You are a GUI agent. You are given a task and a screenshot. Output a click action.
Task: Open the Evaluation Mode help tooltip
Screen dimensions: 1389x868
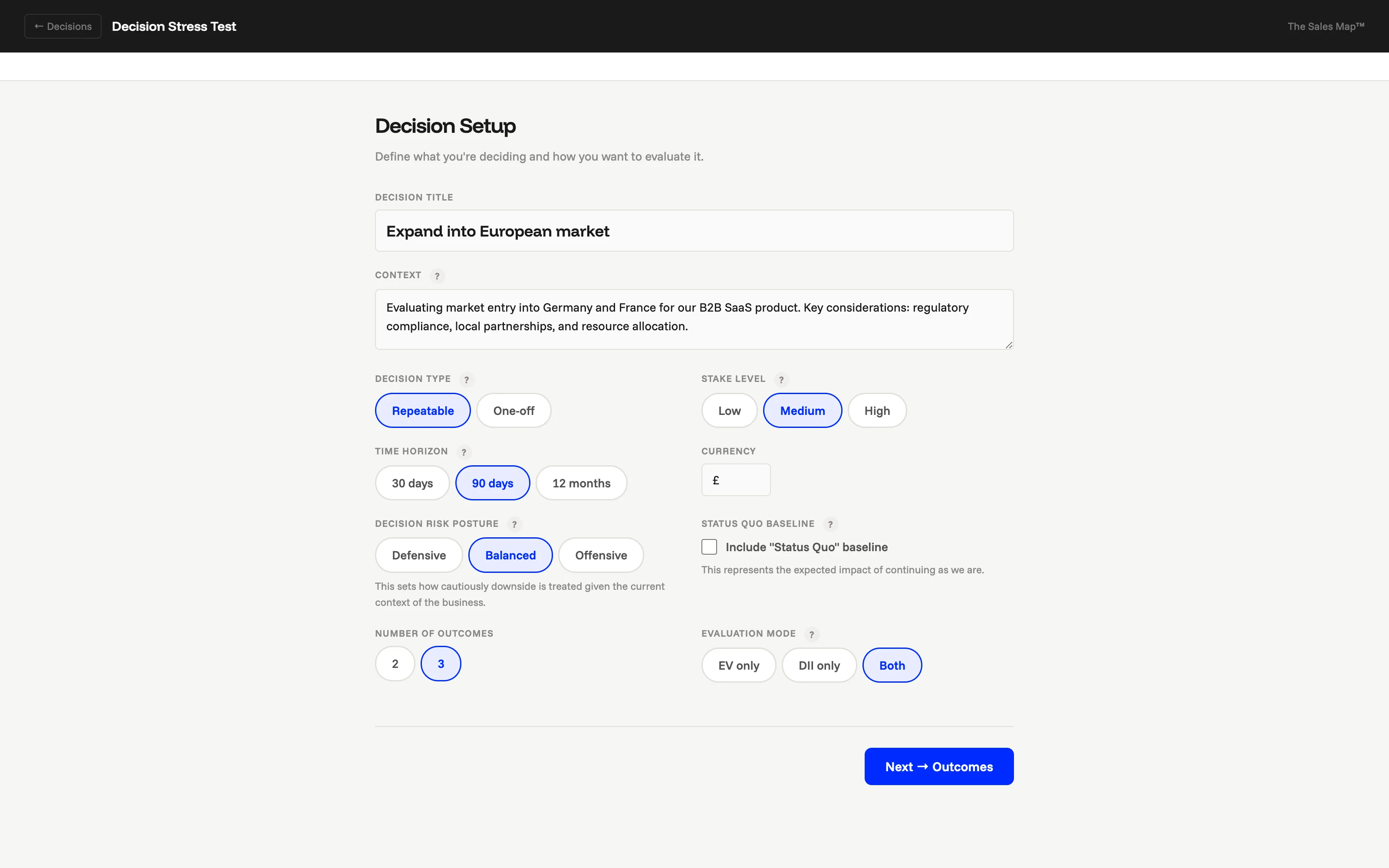(812, 635)
